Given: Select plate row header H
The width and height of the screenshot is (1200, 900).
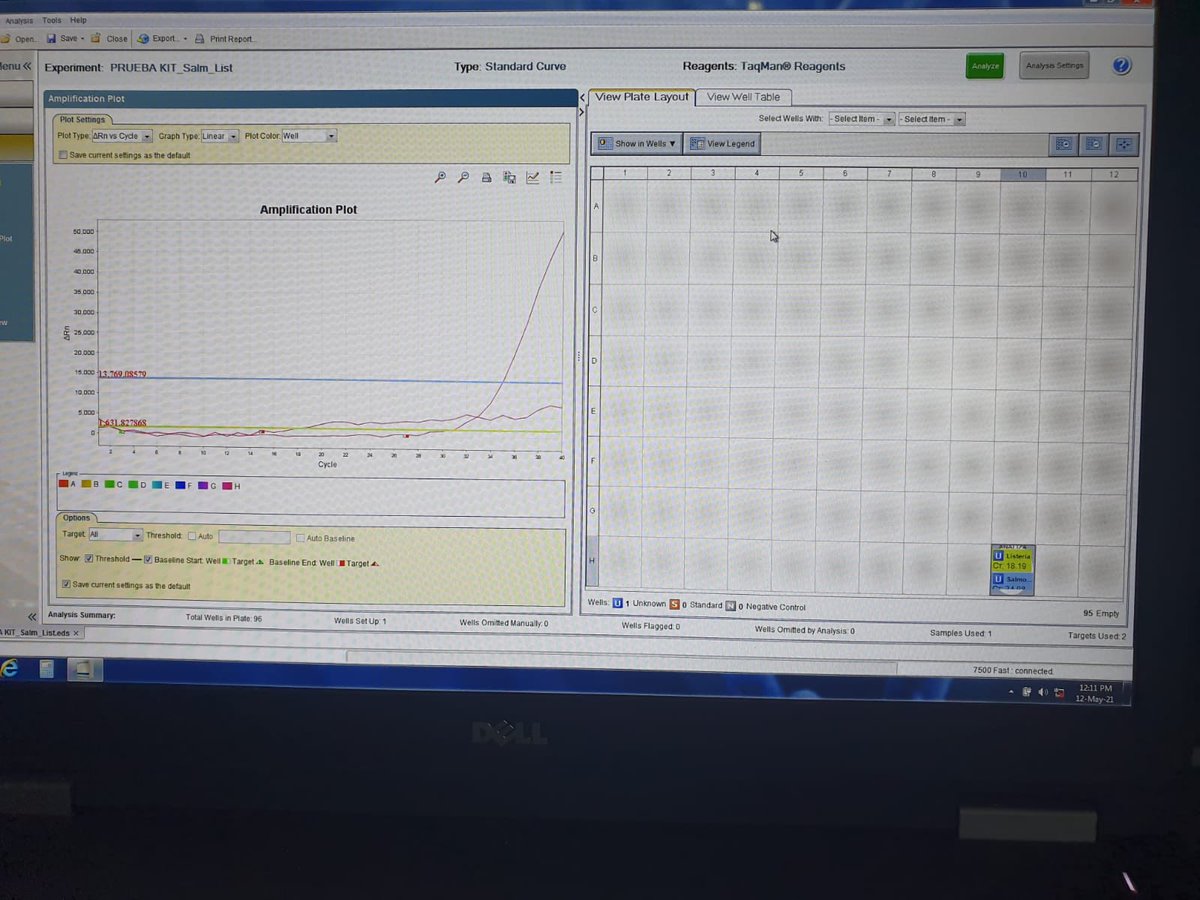Looking at the screenshot, I should (594, 560).
